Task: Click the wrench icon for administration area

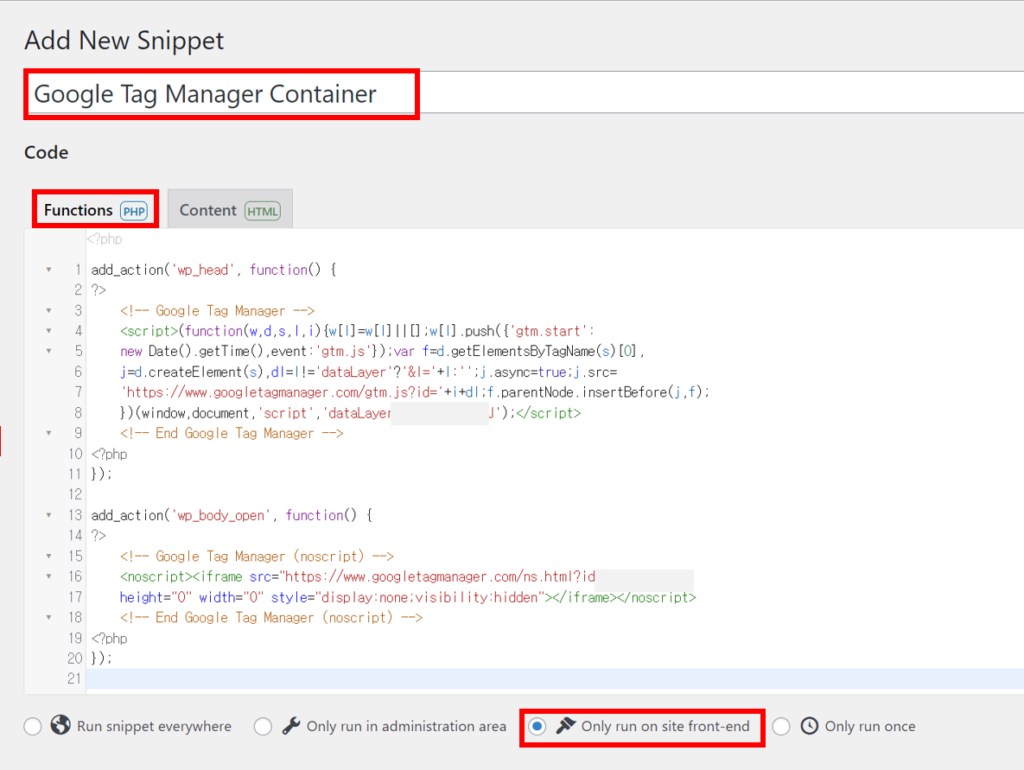Action: [x=291, y=726]
